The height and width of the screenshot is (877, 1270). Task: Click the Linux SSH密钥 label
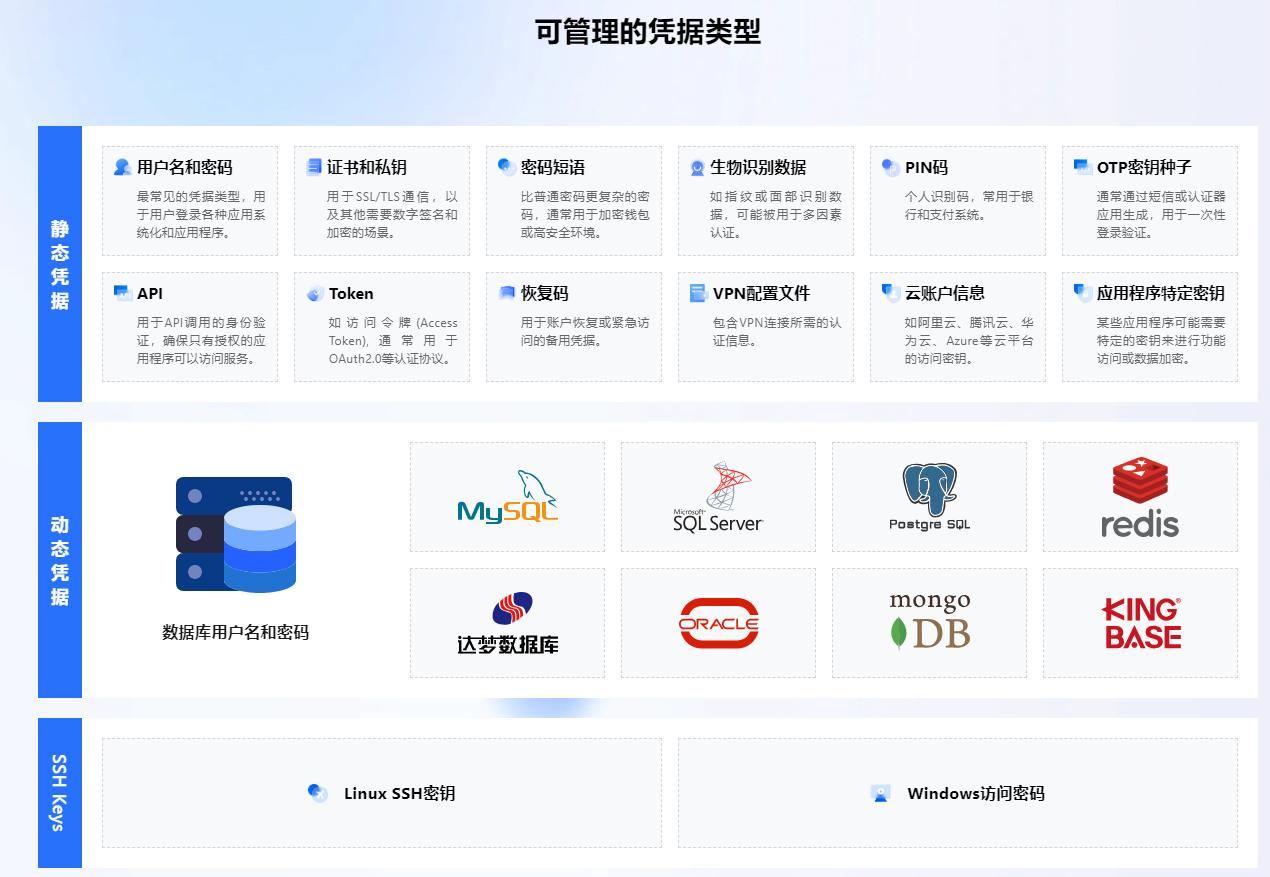(x=400, y=793)
